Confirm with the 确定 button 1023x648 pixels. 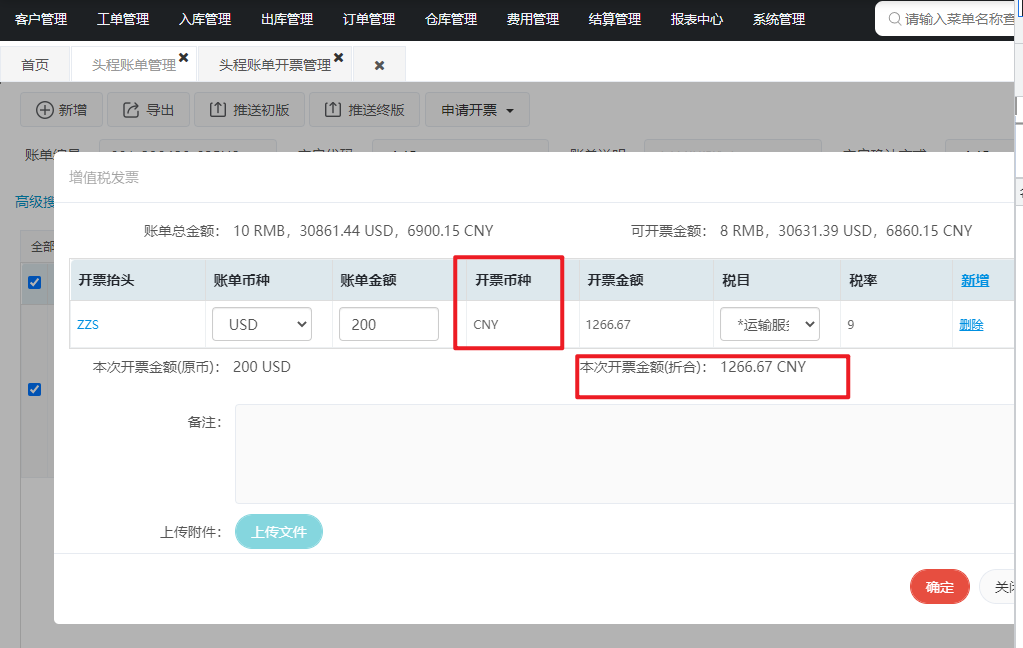939,587
